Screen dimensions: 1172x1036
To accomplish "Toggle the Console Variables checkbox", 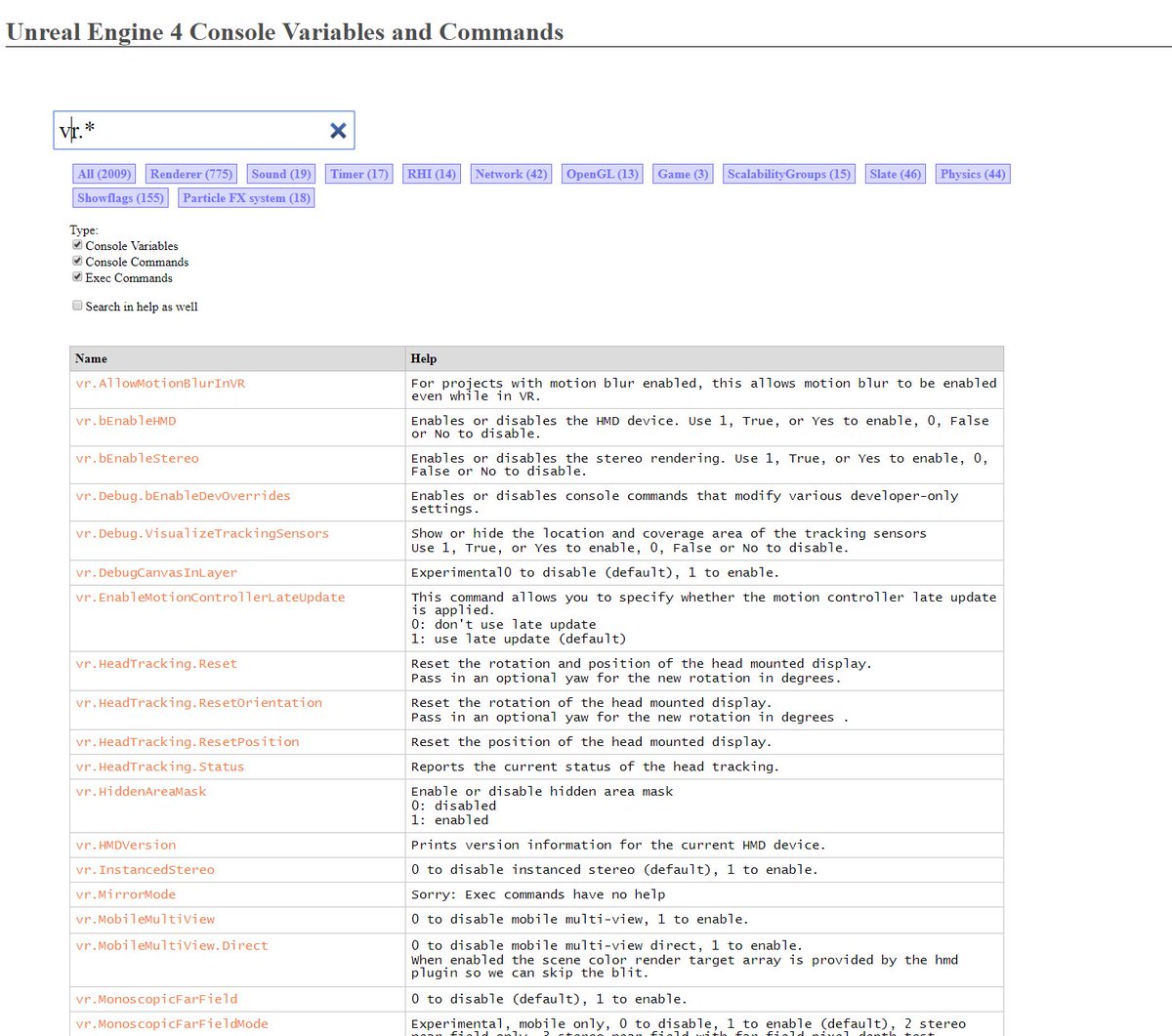I will pyautogui.click(x=77, y=245).
